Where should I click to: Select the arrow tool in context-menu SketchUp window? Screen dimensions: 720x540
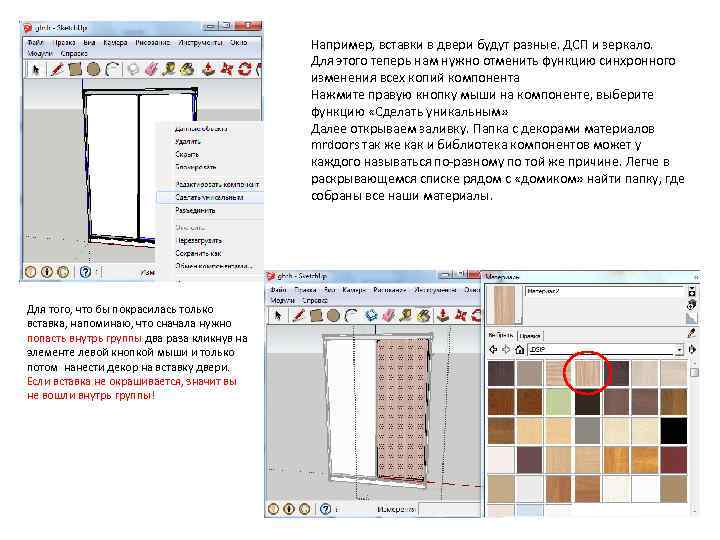[35, 69]
